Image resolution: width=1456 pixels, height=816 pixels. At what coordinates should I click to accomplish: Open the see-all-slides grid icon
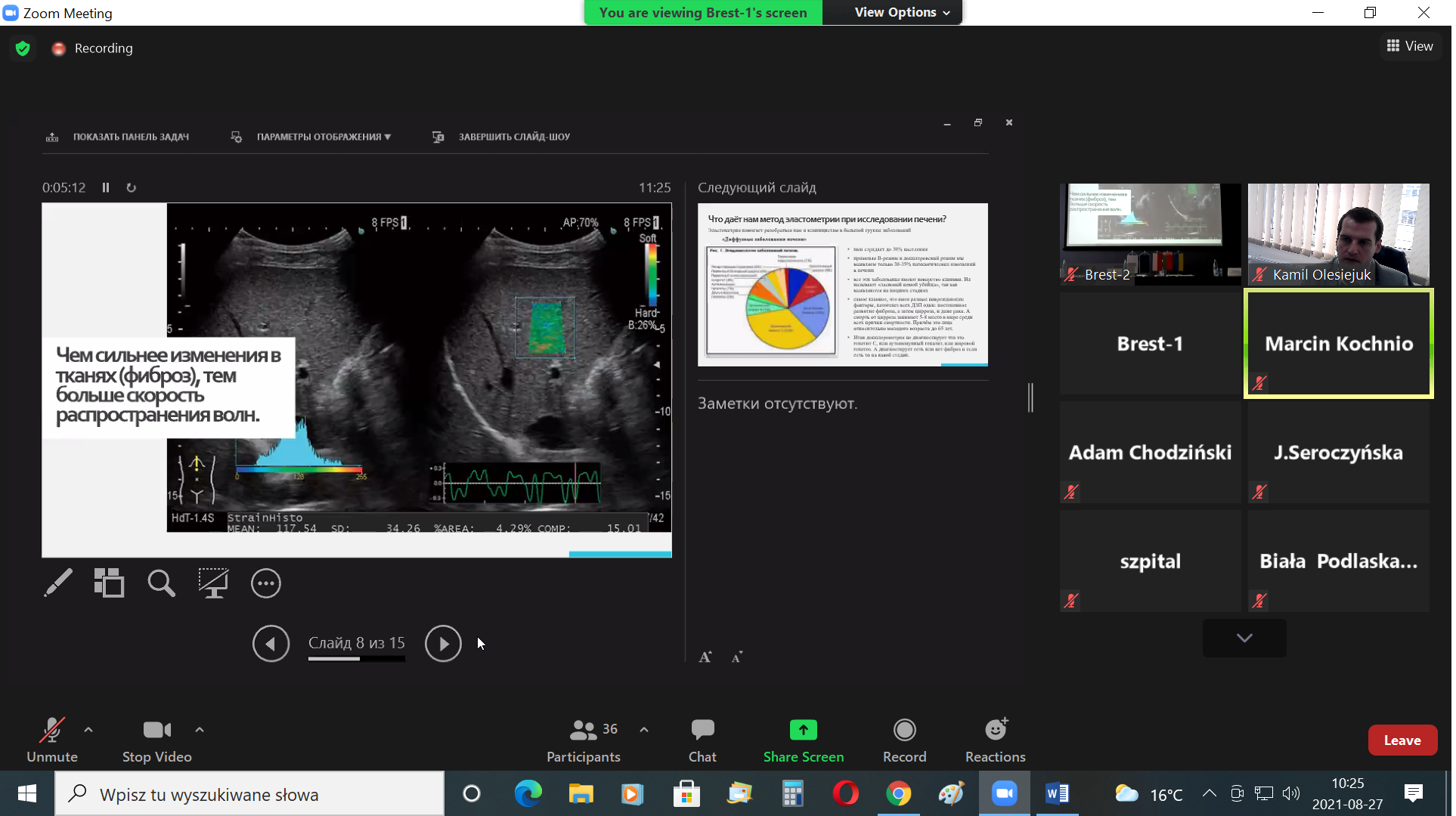pos(109,583)
